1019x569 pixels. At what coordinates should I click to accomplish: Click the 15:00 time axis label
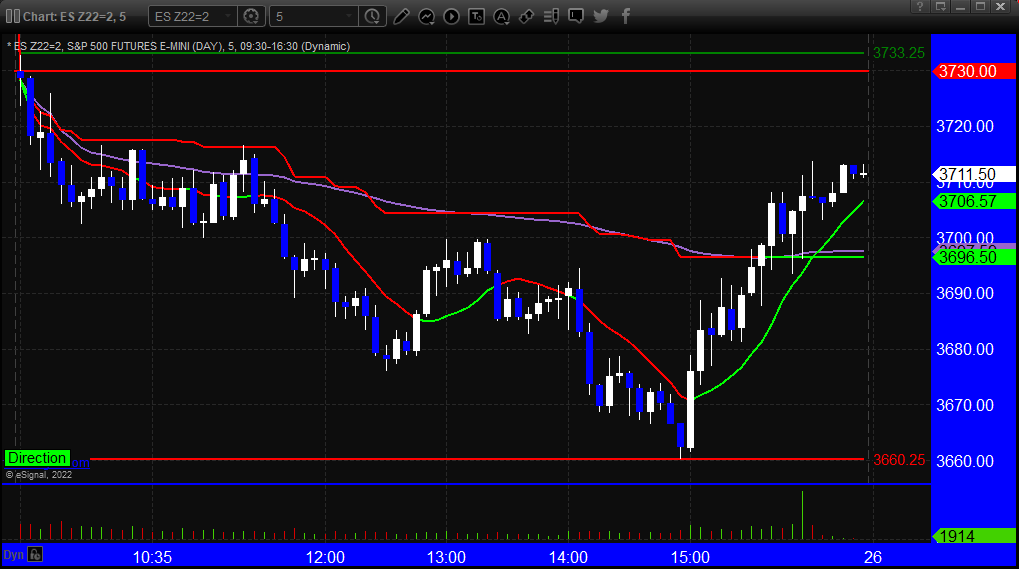click(690, 557)
